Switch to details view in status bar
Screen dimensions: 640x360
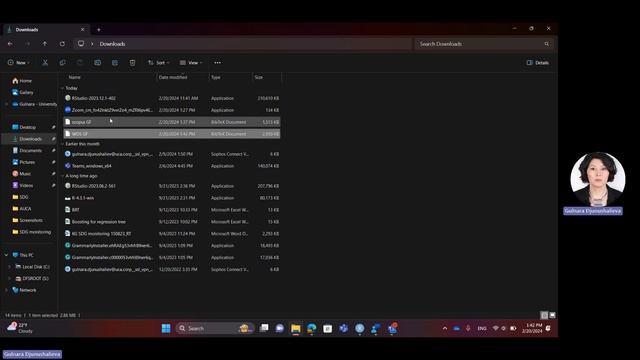pos(544,315)
